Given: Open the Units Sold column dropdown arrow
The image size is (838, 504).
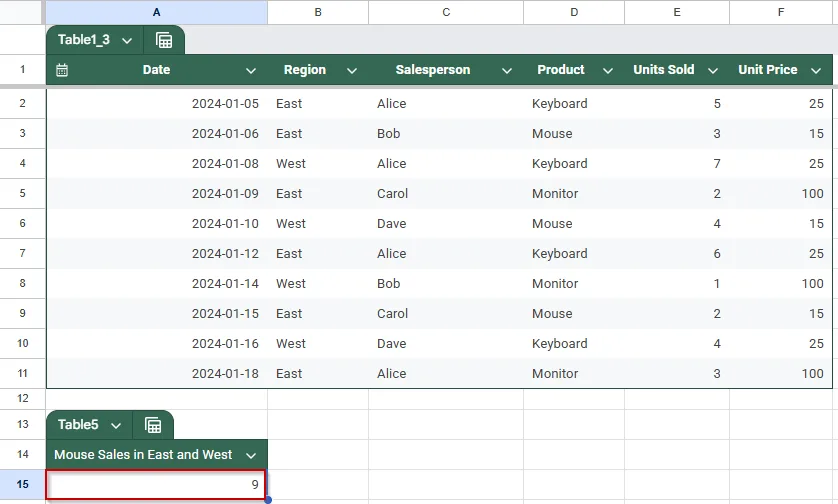Looking at the screenshot, I should tap(712, 71).
